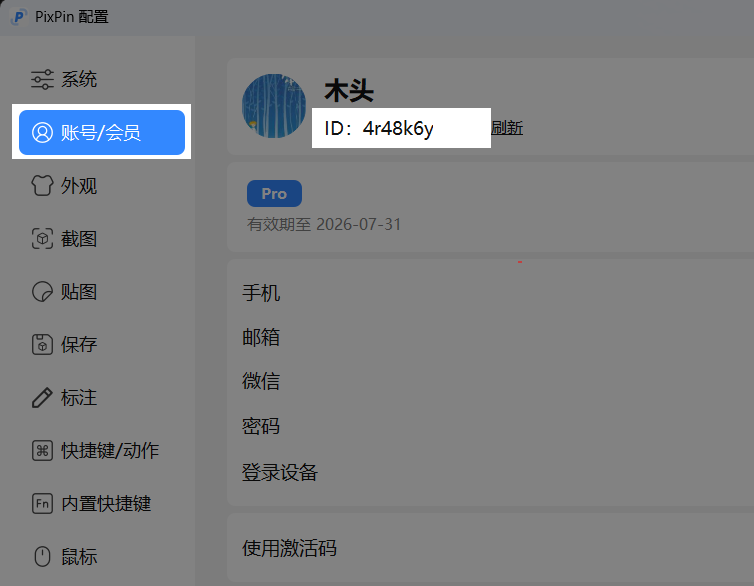
Task: Click the 贴图 sticker icon
Action: click(42, 292)
